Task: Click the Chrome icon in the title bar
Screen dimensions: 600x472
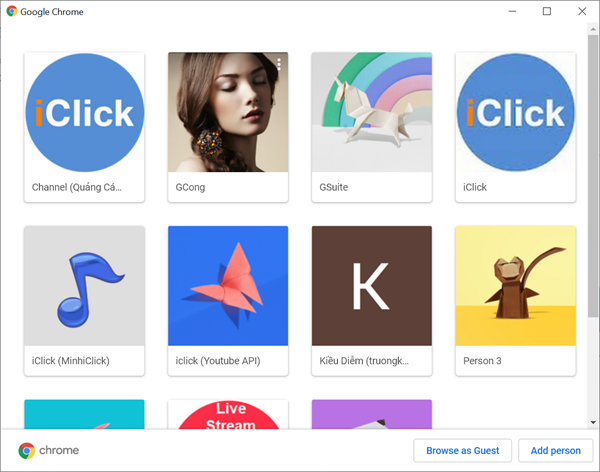Action: pyautogui.click(x=12, y=11)
